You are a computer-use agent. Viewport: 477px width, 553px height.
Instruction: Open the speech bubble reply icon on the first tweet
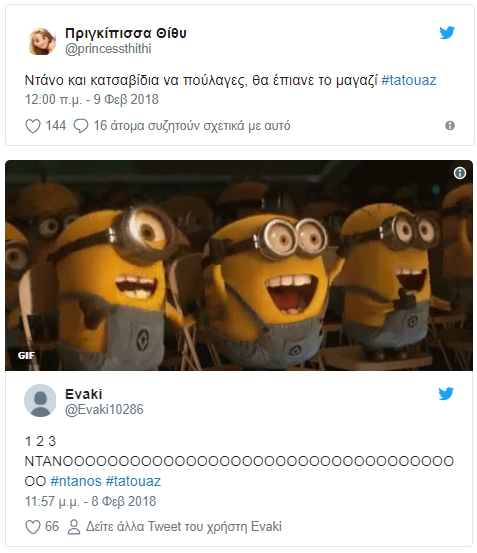tap(81, 126)
